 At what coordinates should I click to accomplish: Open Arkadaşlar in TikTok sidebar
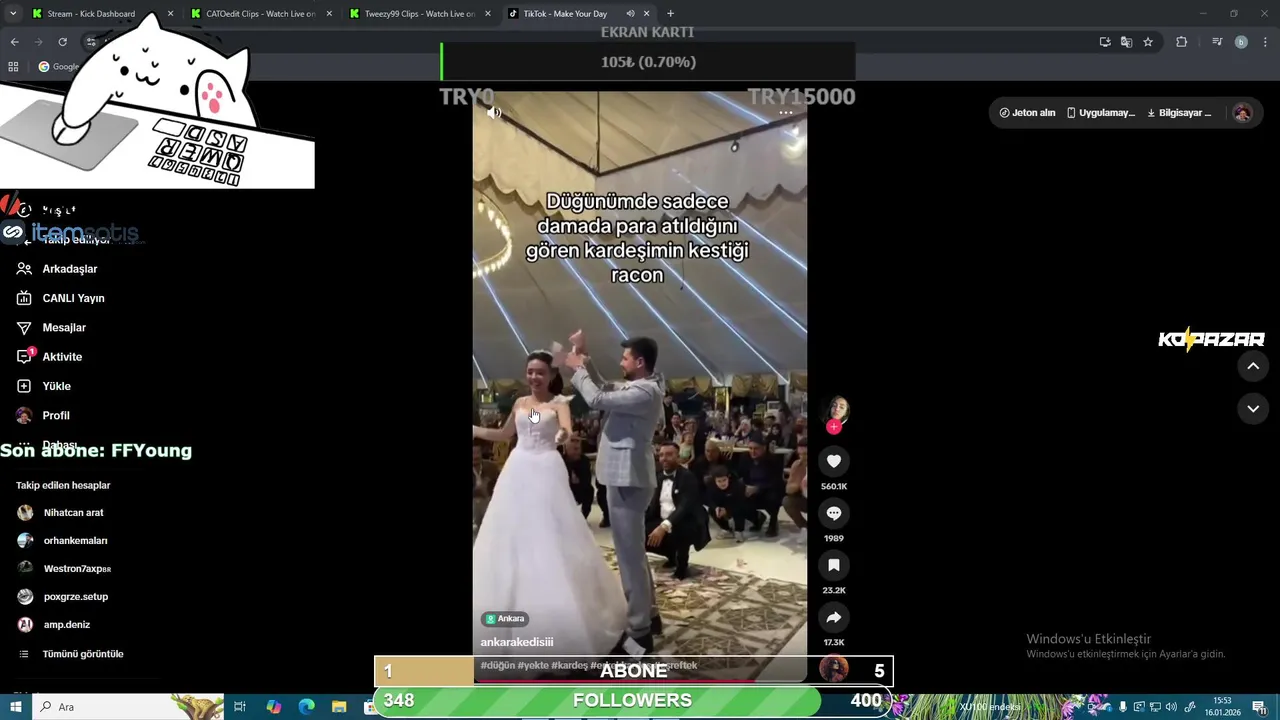point(58,269)
